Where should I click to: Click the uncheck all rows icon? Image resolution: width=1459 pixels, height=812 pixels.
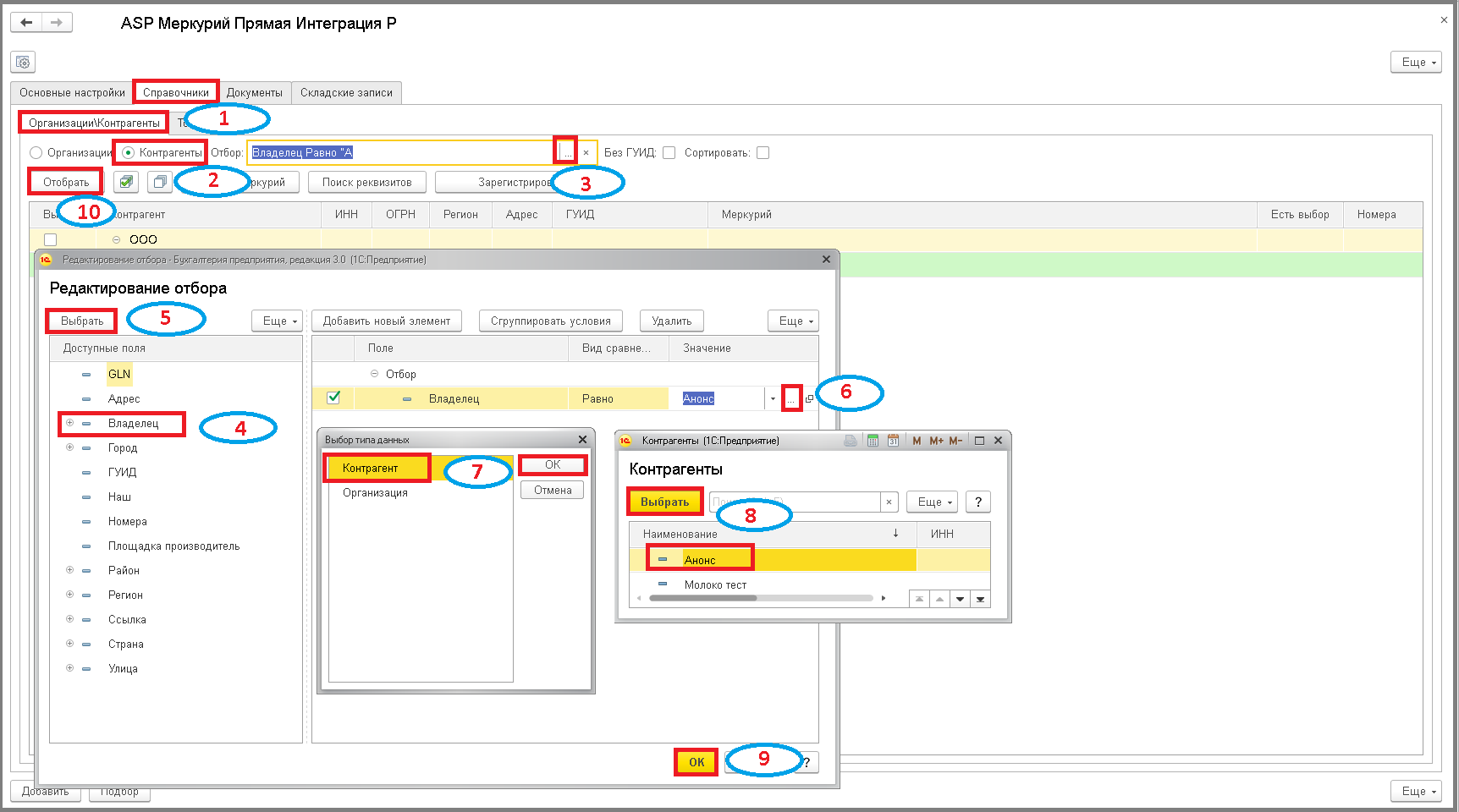[x=159, y=182]
